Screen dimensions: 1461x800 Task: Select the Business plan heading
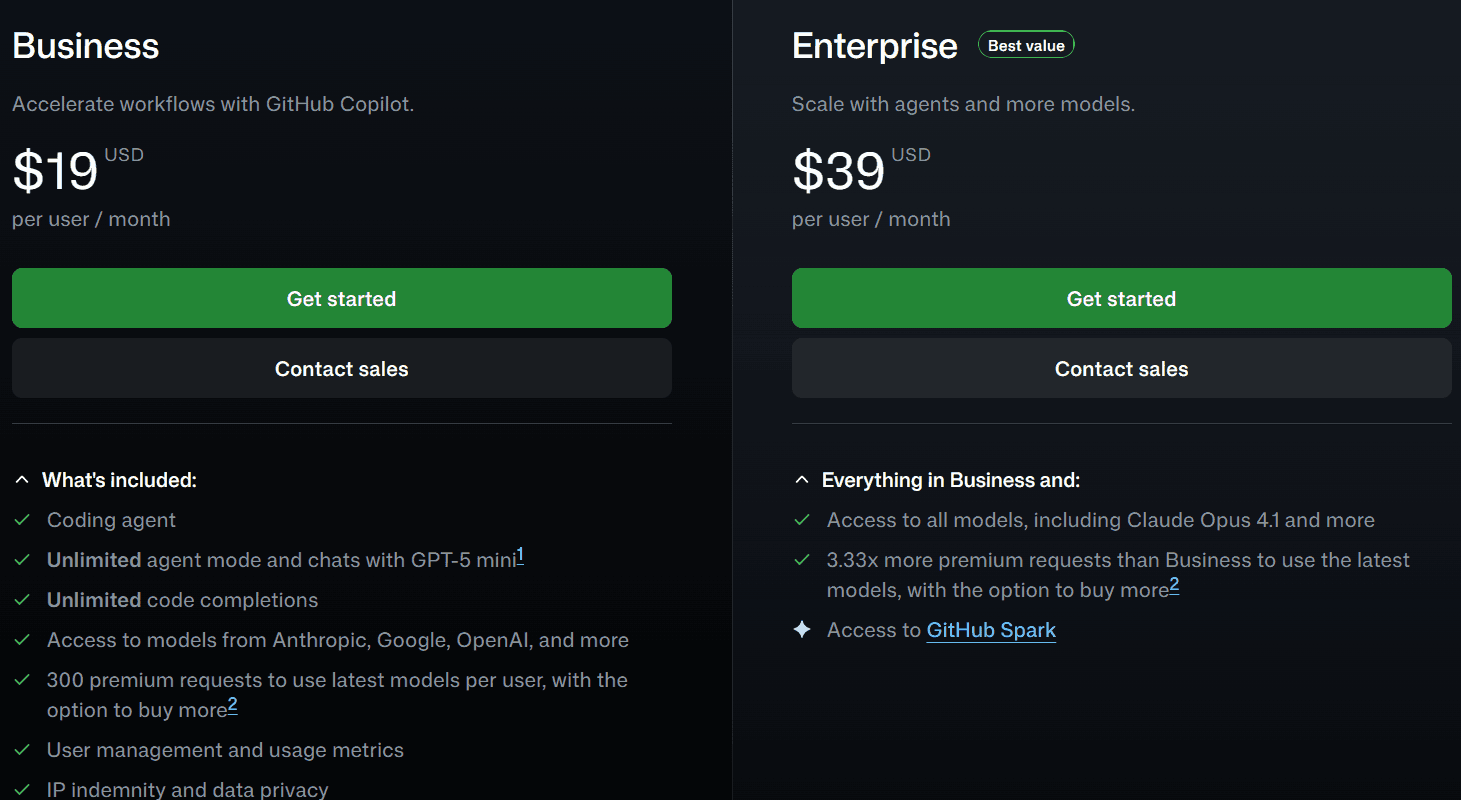tap(85, 45)
